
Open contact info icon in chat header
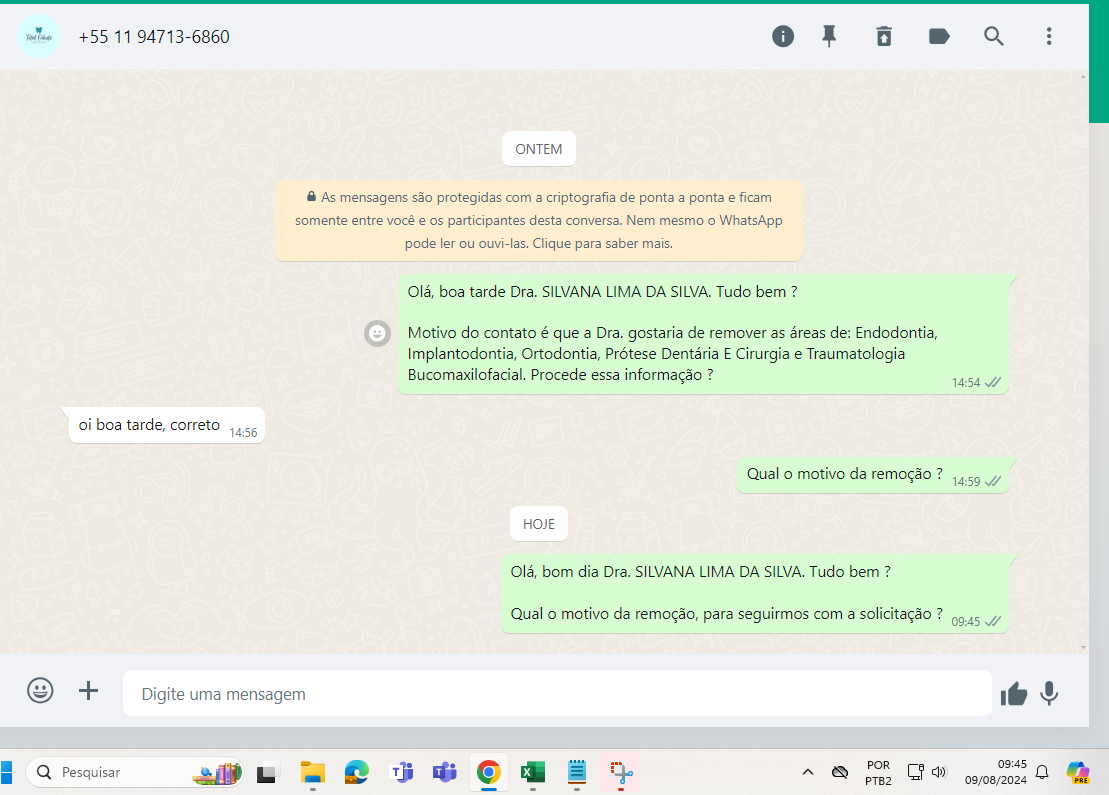click(x=782, y=36)
